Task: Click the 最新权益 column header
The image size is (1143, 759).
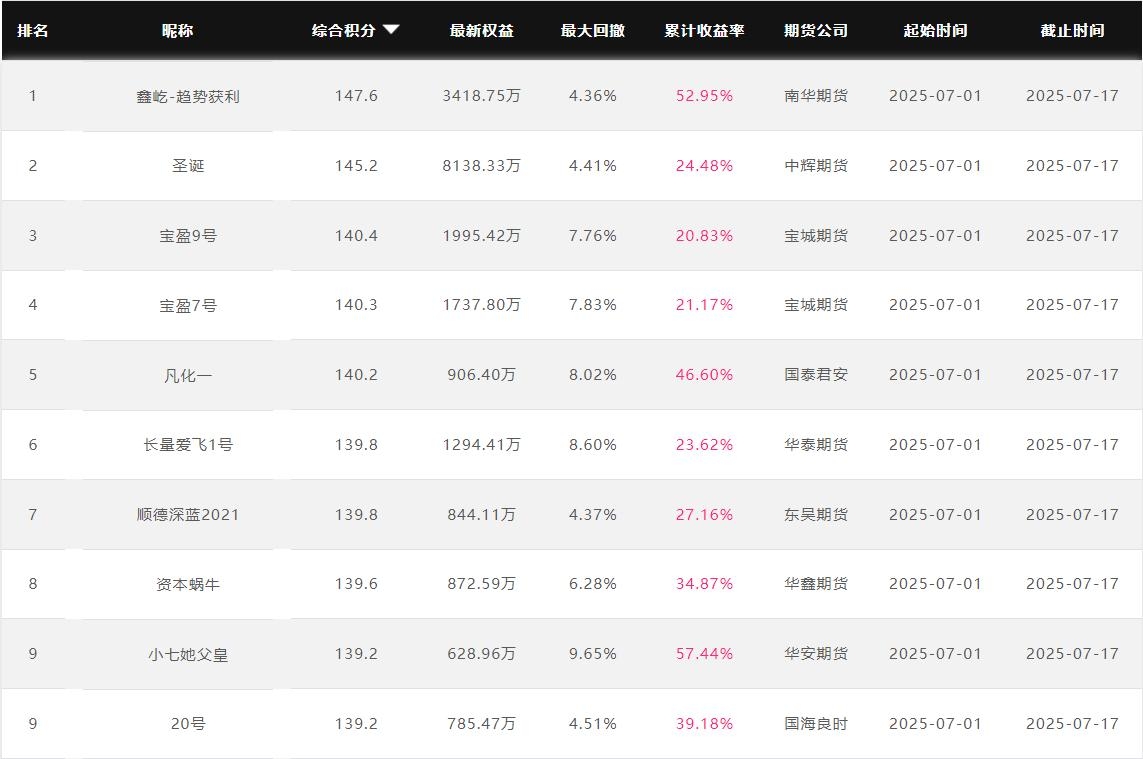Action: 482,31
